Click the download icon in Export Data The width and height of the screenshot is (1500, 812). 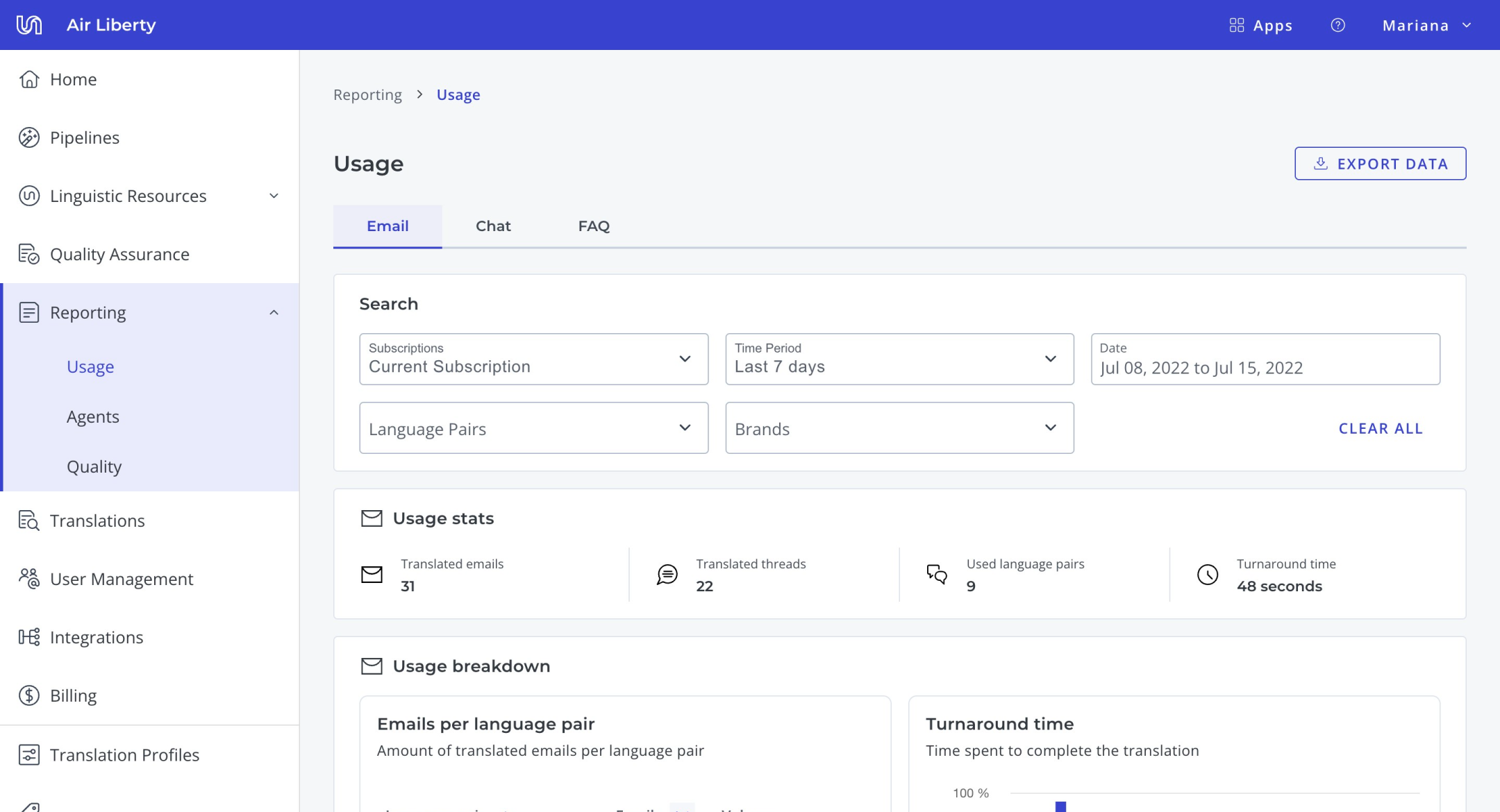tap(1321, 164)
